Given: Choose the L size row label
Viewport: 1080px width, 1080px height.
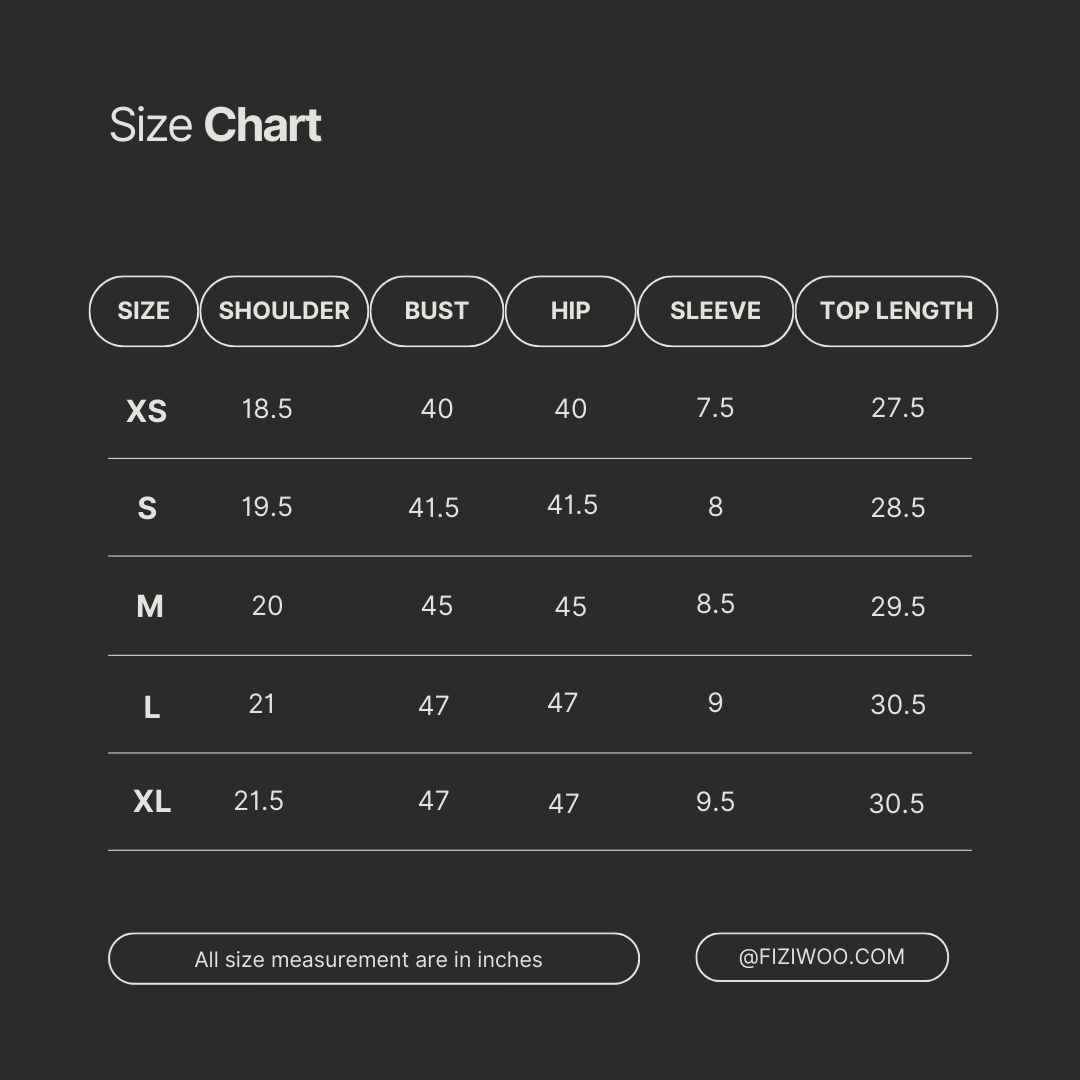Looking at the screenshot, I should (151, 708).
